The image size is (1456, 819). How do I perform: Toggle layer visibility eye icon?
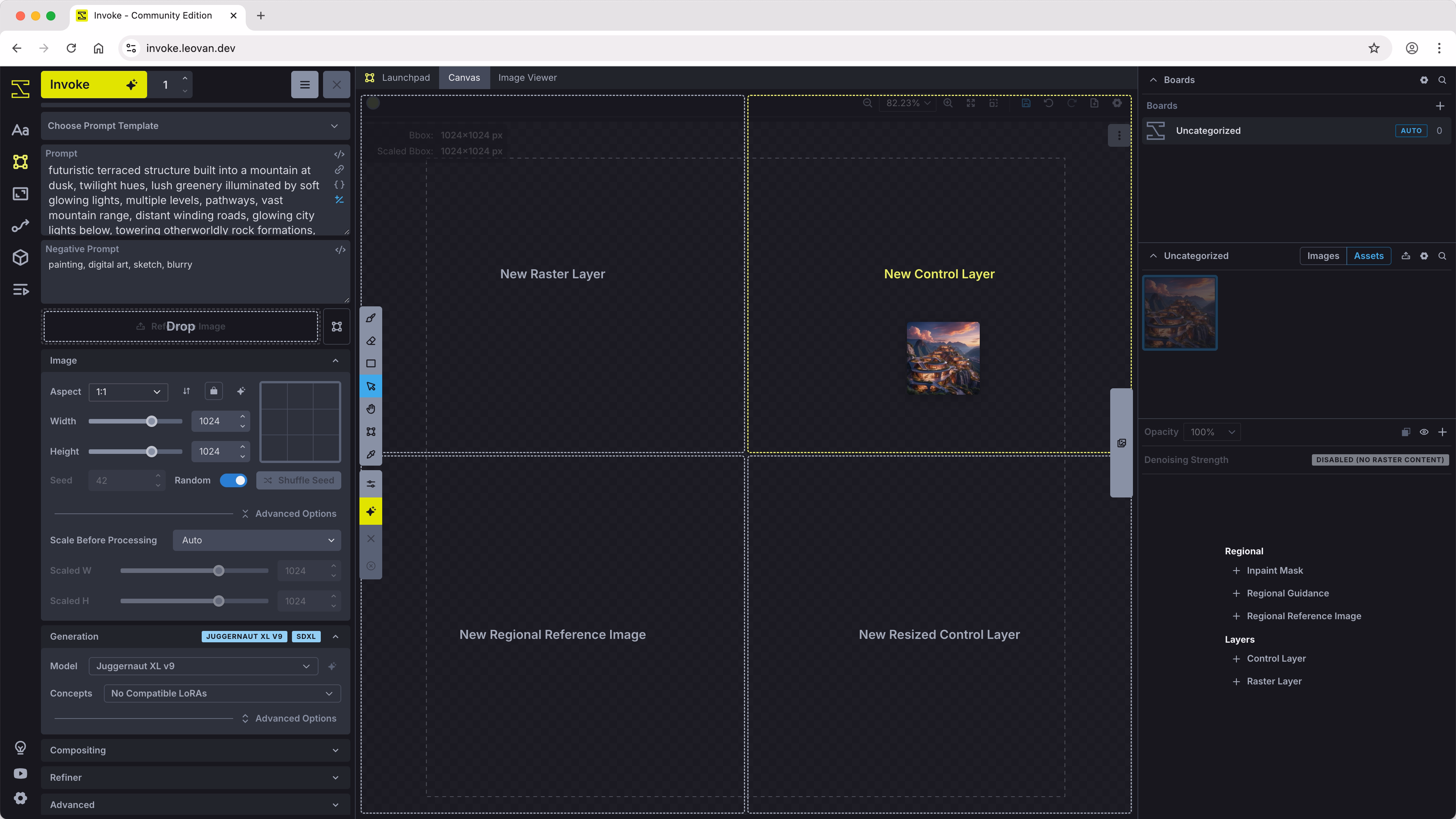pyautogui.click(x=1424, y=432)
